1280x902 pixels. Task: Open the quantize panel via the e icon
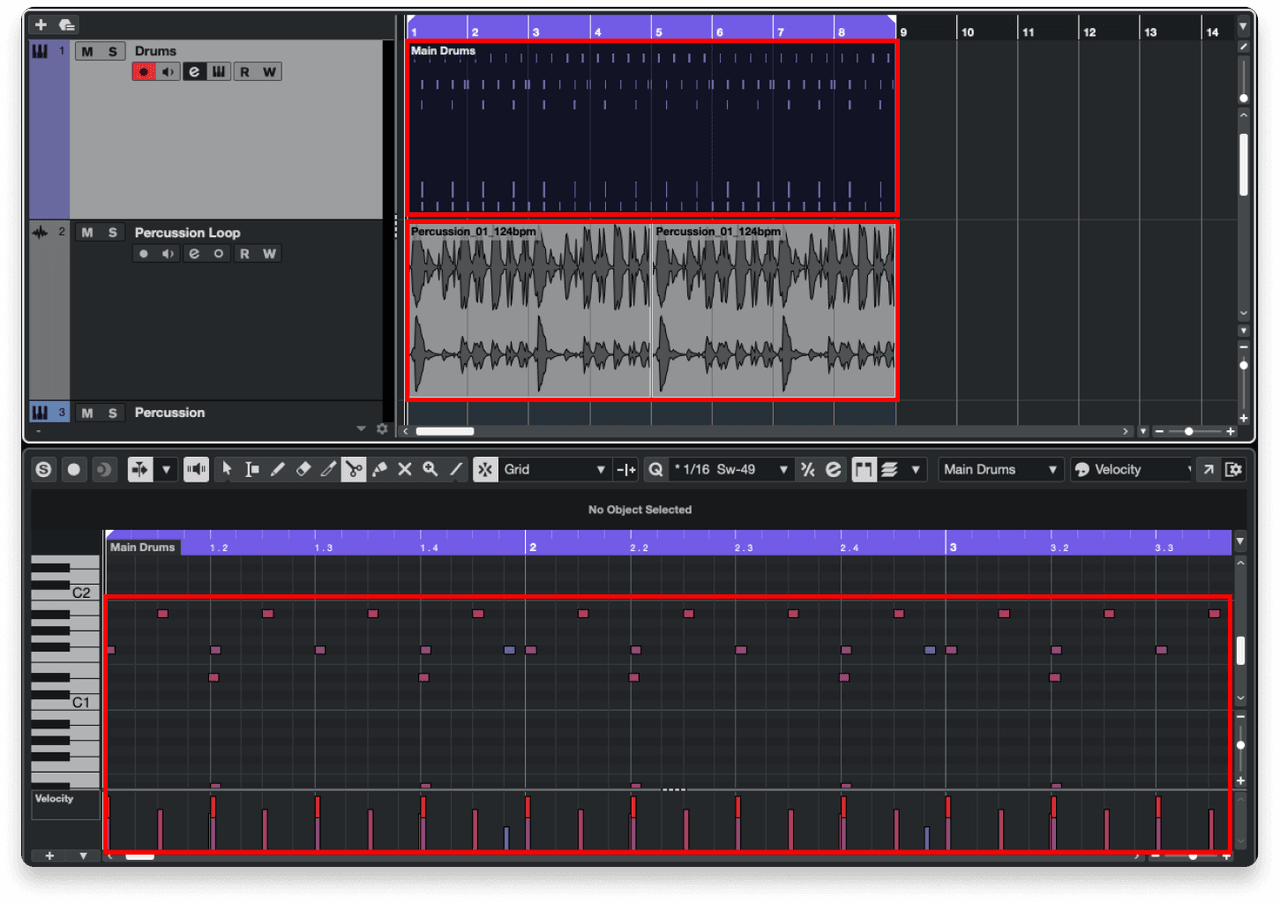tap(832, 469)
